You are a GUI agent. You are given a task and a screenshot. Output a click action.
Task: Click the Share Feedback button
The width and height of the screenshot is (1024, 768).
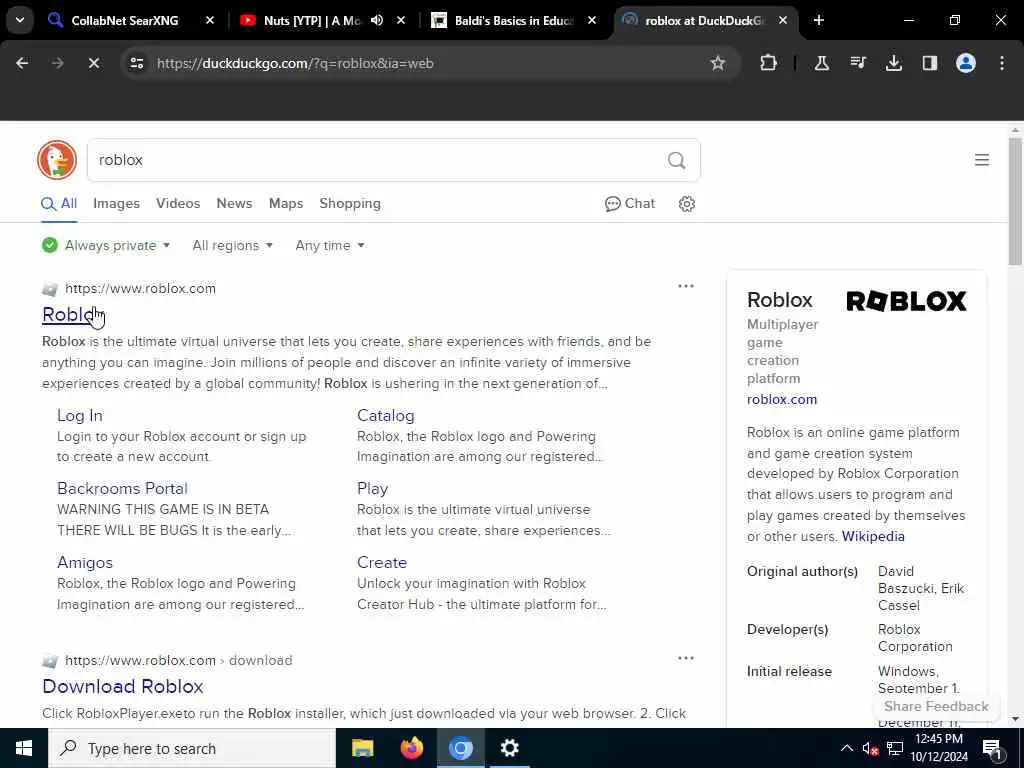pos(936,707)
